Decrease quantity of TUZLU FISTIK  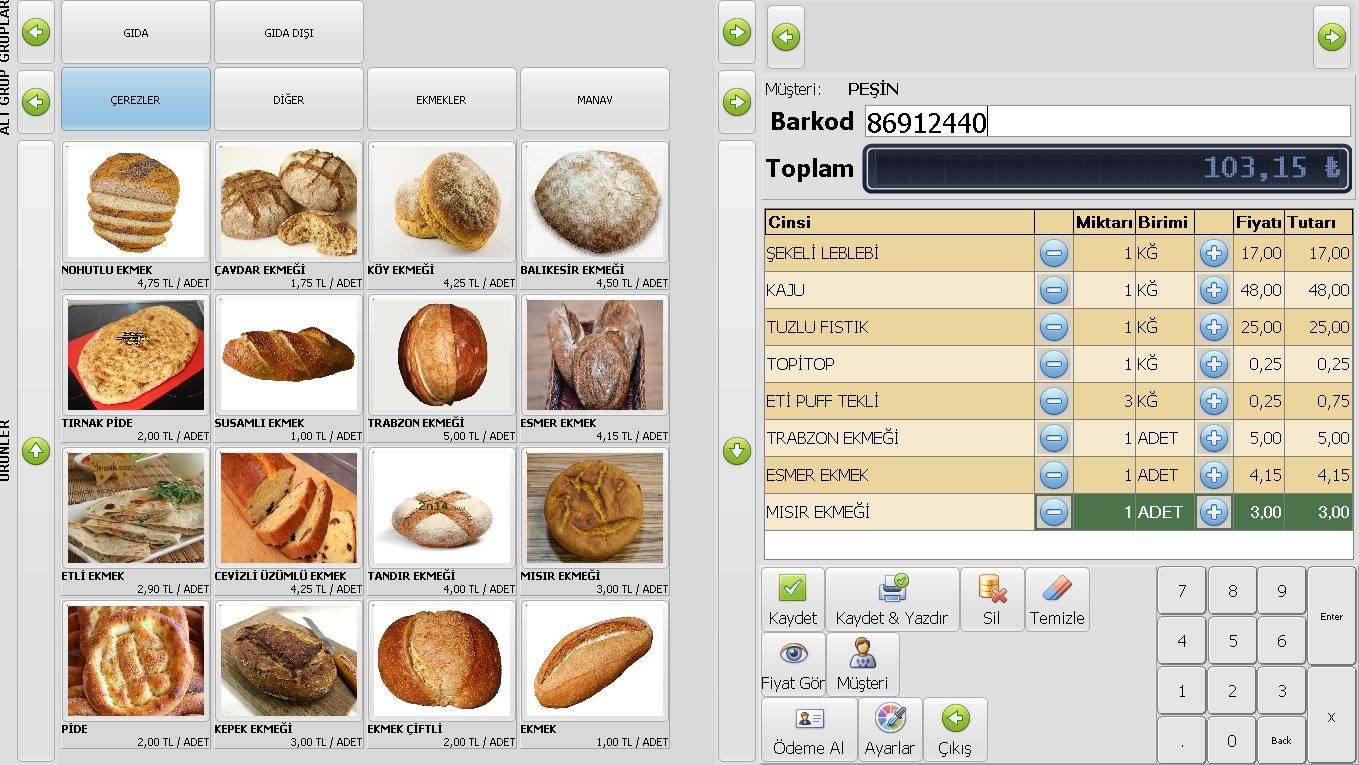(1053, 327)
